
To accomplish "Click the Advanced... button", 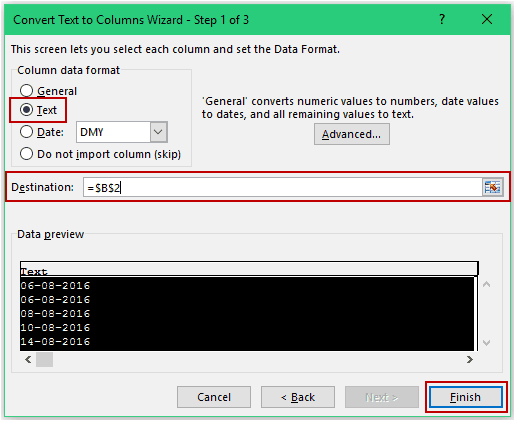I will tap(352, 134).
